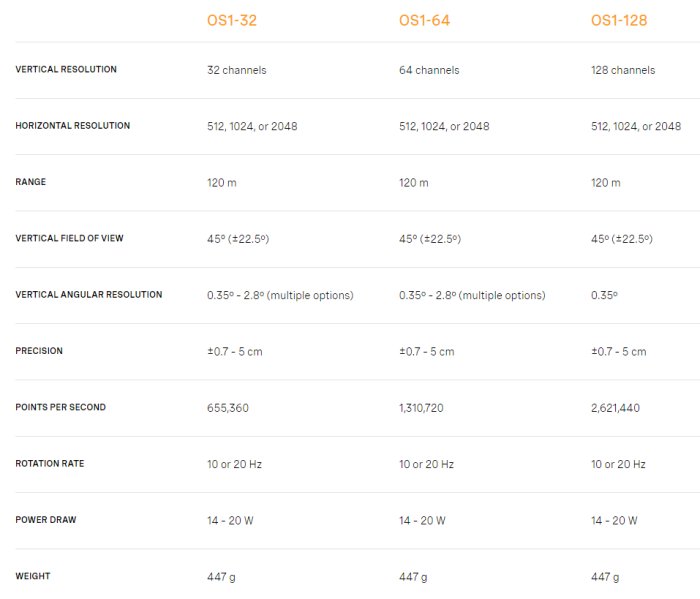This screenshot has width=700, height=599.
Task: Select the Weight row label
Action: click(33, 576)
